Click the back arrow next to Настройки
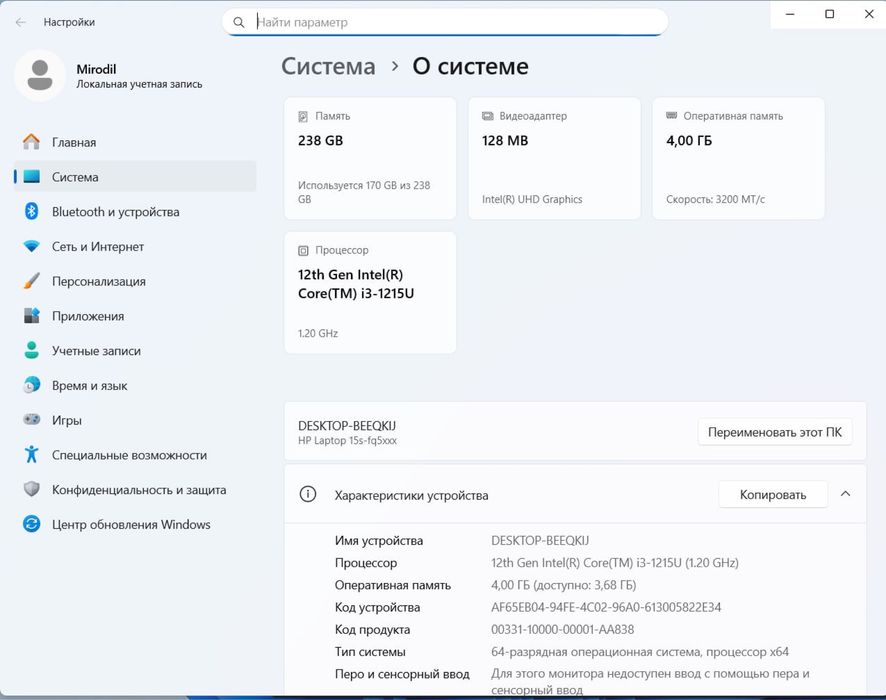 pyautogui.click(x=21, y=22)
